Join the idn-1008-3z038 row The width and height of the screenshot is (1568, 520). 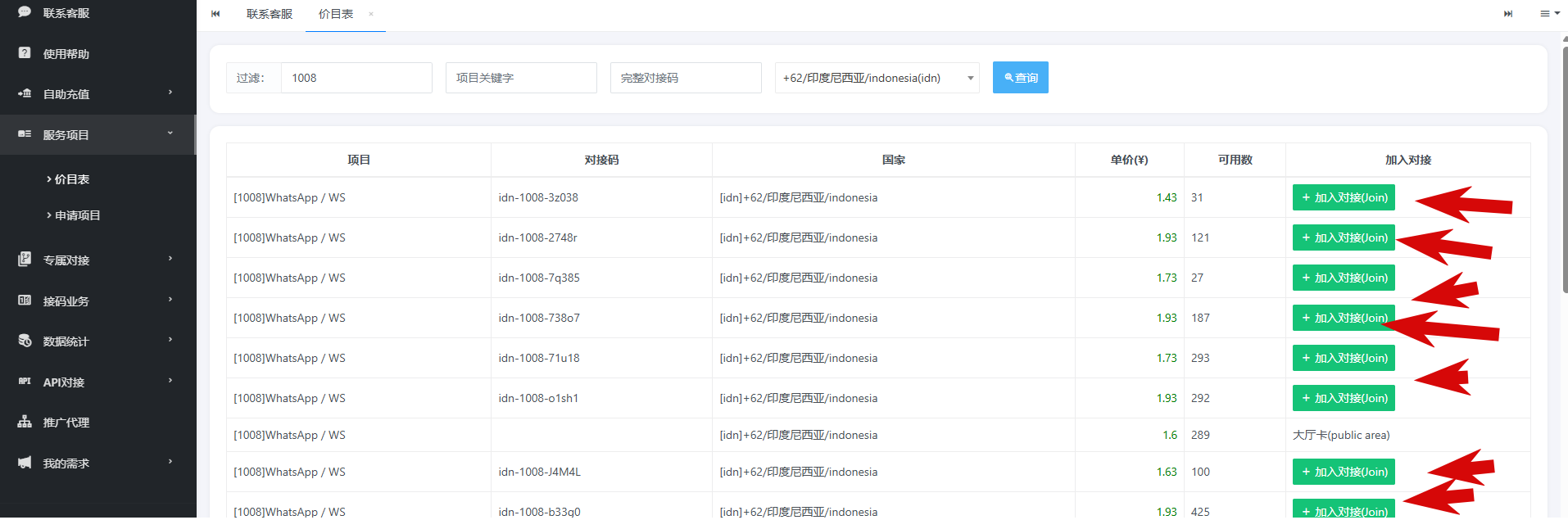1344,197
